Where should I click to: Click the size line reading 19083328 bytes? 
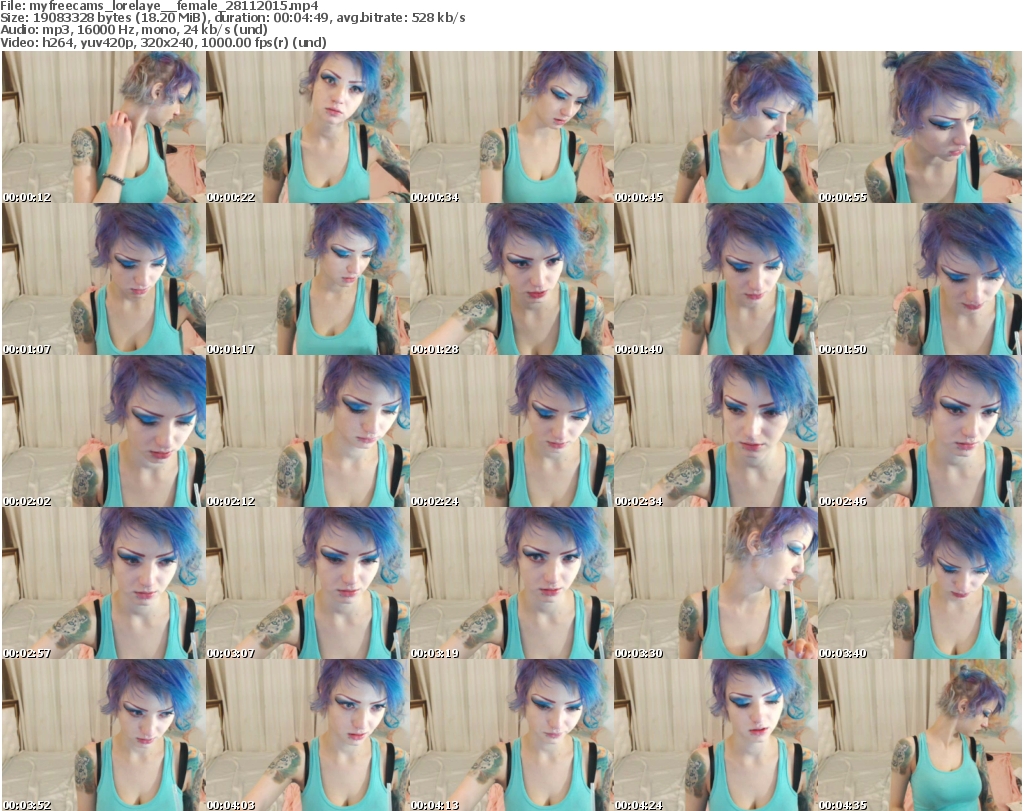click(233, 18)
